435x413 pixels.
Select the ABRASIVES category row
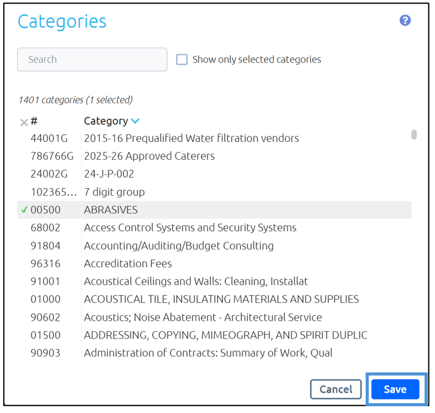coord(214,210)
